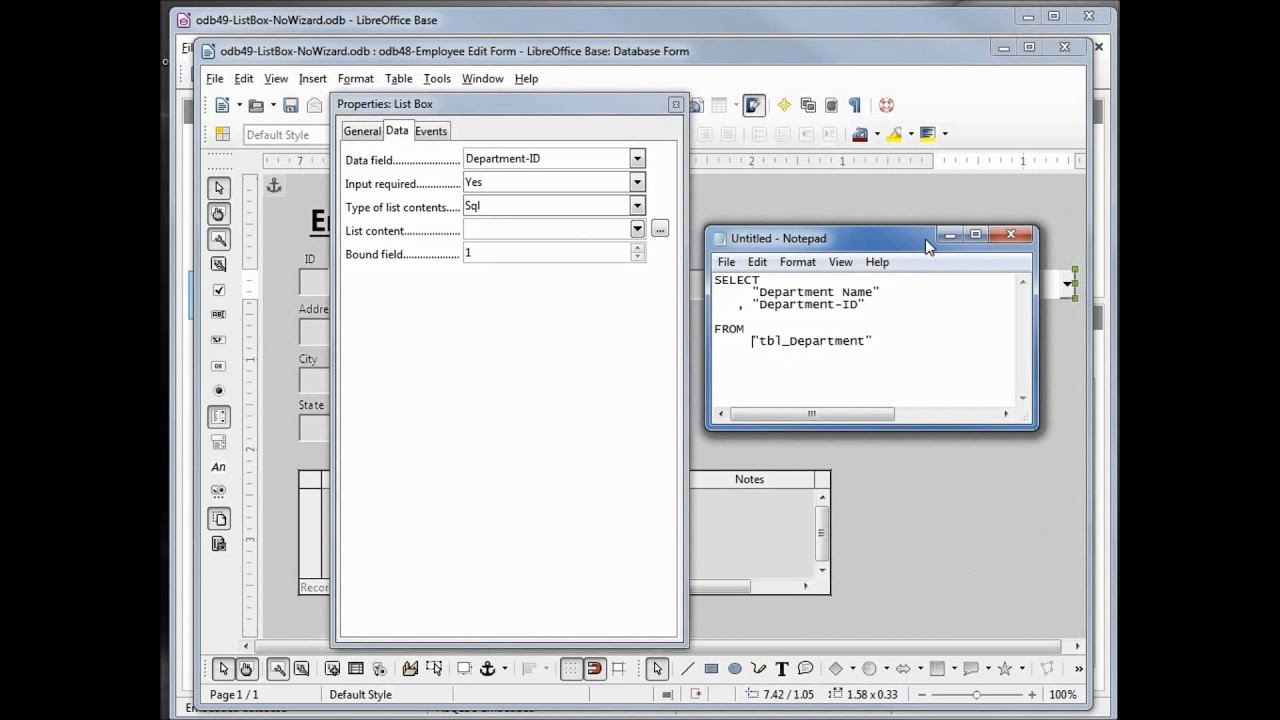Click the List content input field
The height and width of the screenshot is (720, 1280).
[x=546, y=229]
